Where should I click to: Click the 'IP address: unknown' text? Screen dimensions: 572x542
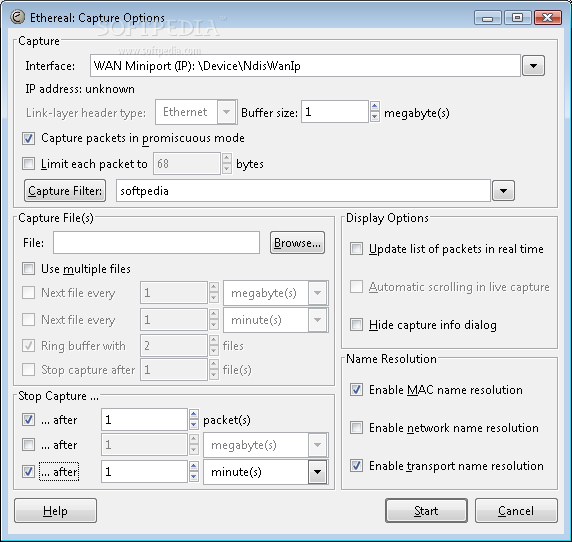click(80, 89)
